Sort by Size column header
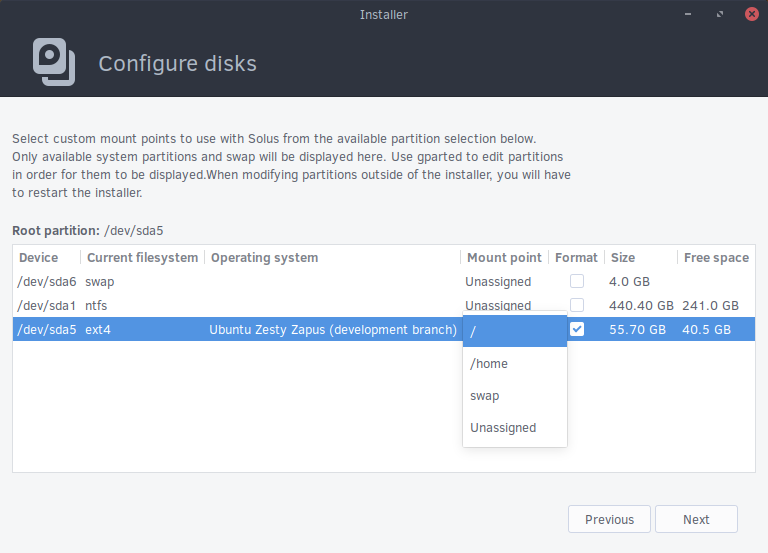The height and width of the screenshot is (553, 768). pos(641,258)
